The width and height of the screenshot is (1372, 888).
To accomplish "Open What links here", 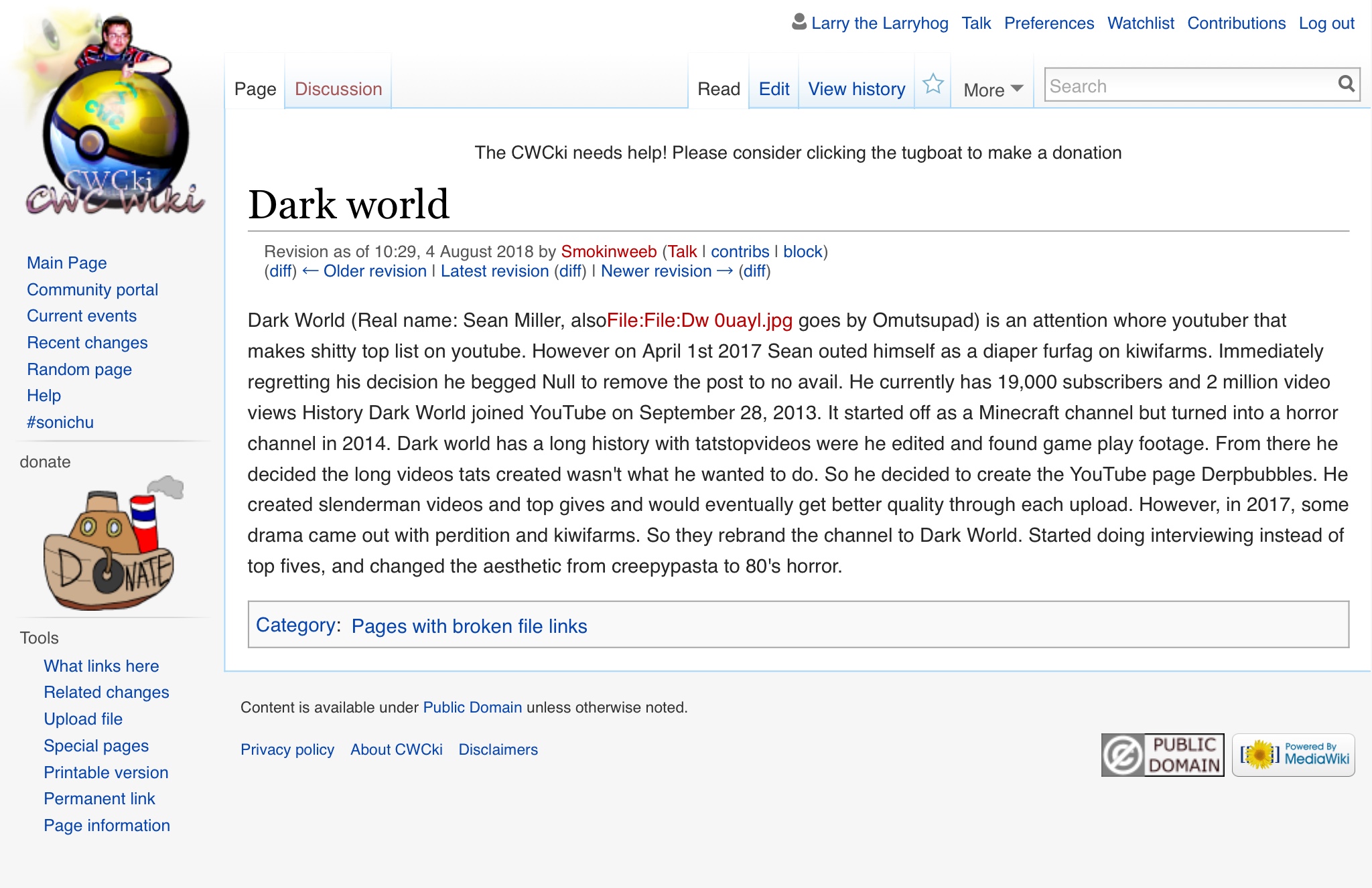I will 101,666.
